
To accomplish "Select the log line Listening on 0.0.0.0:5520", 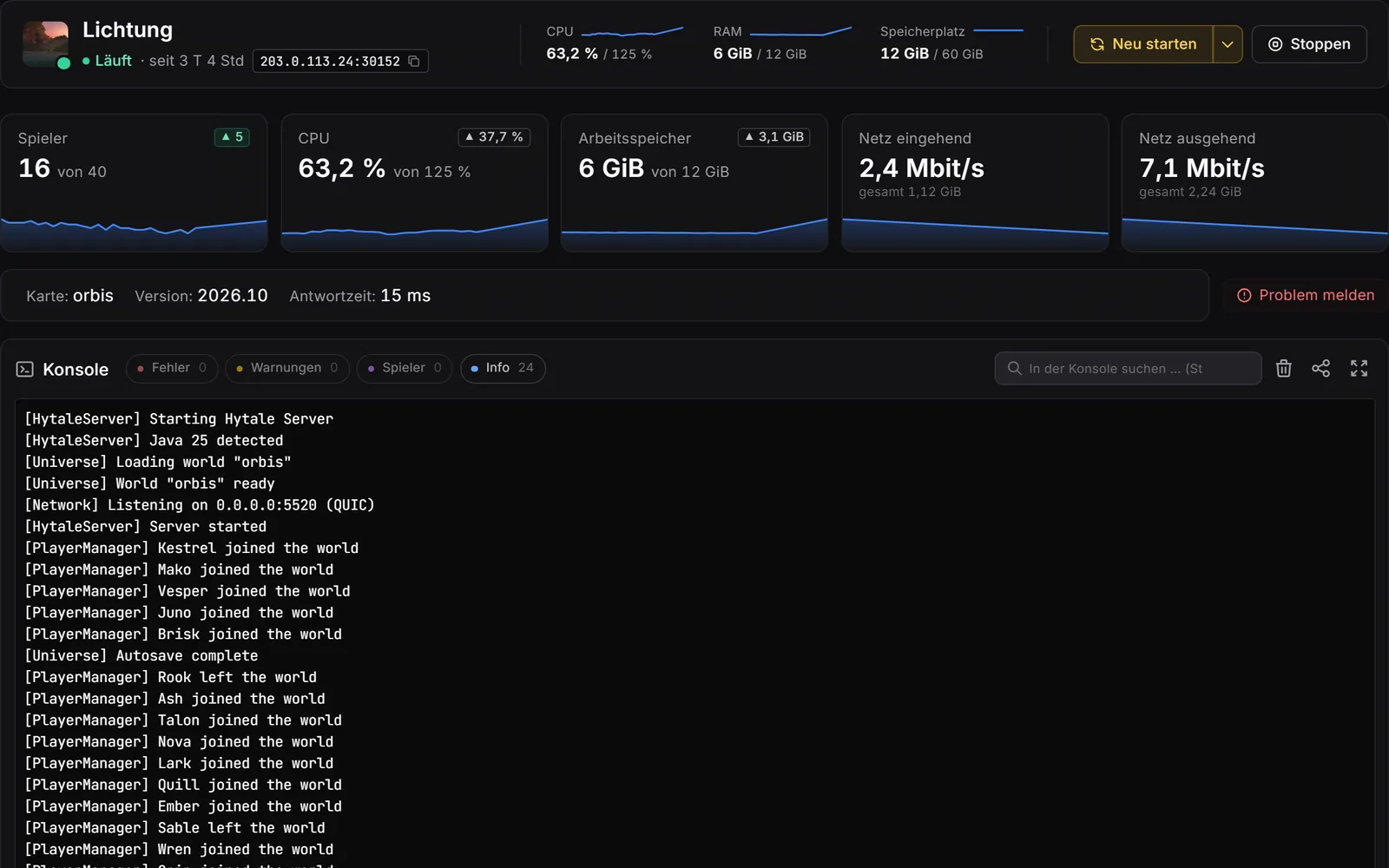I will click(x=200, y=505).
